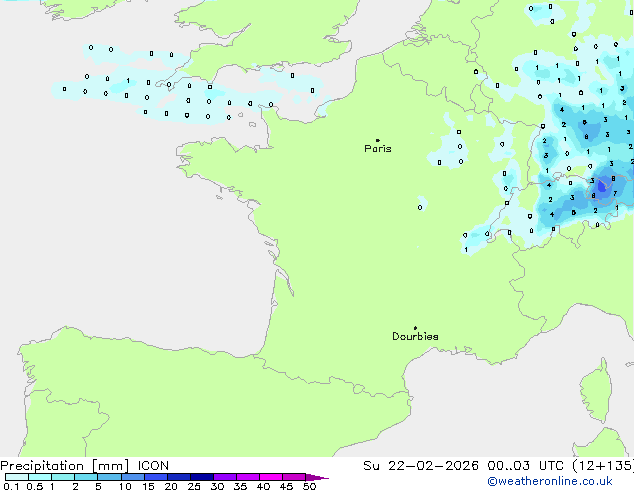Image resolution: width=634 pixels, height=490 pixels.
Task: Pick the 25–30 mm navy legend swatch
Action: coord(202,477)
